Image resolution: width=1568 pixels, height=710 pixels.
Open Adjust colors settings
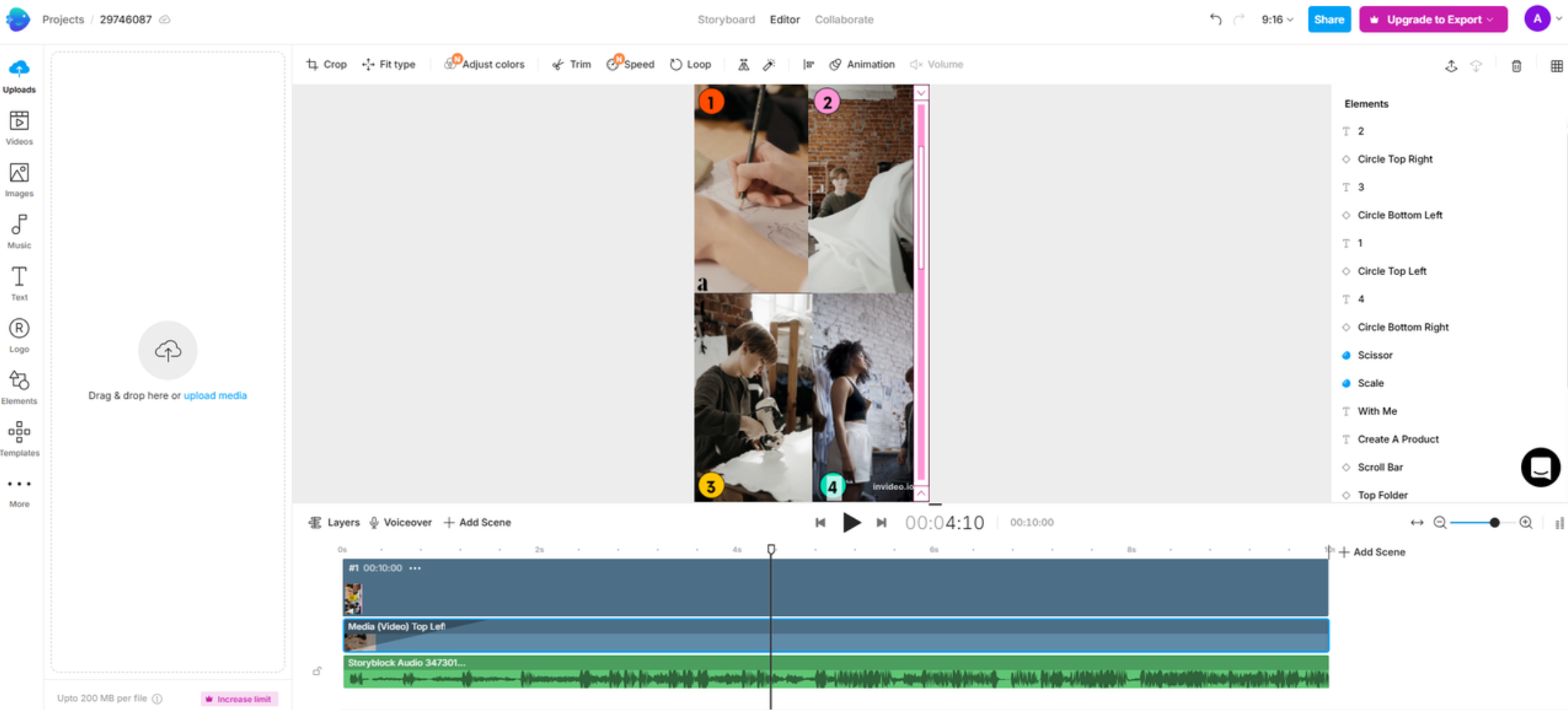click(x=484, y=65)
